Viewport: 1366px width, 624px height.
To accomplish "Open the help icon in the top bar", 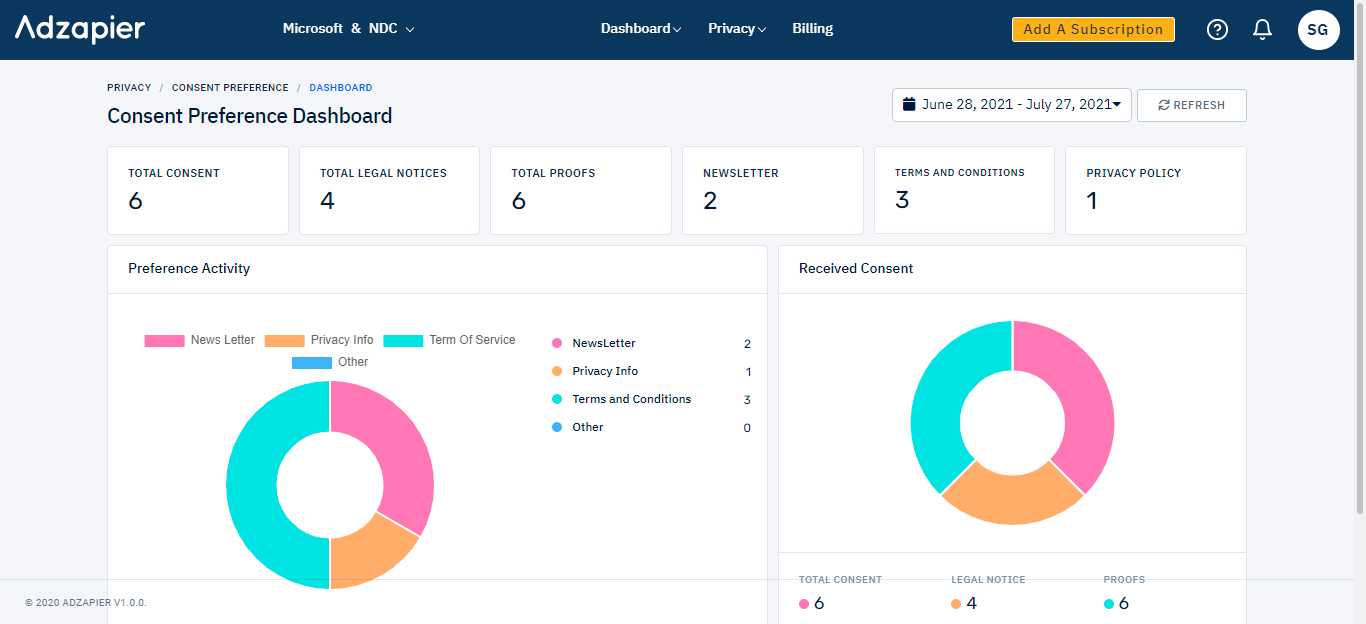I will click(x=1217, y=29).
